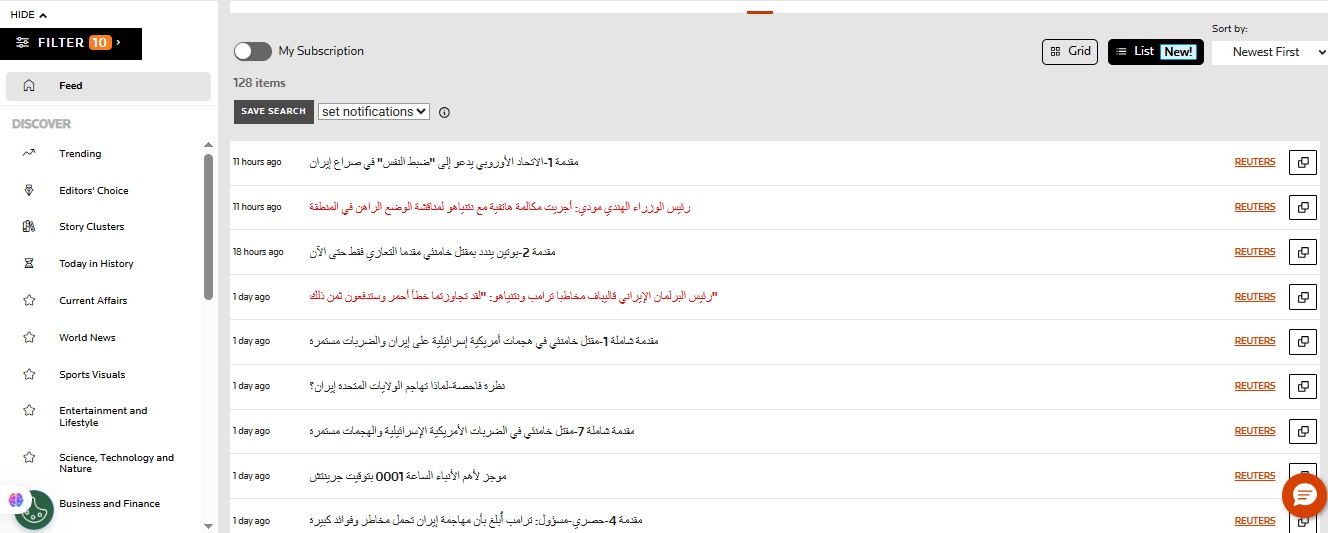Open the orange chat support bubble
Viewport: 1328px width, 533px height.
click(1304, 496)
